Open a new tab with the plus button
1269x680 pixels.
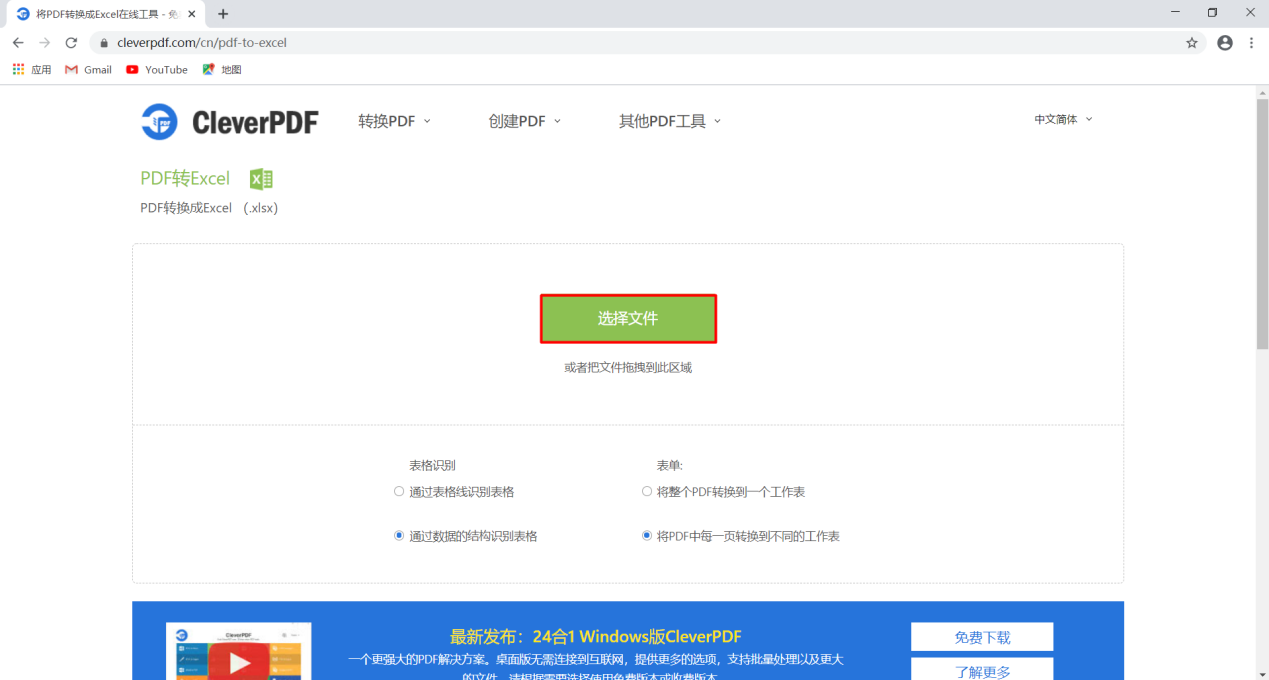223,14
